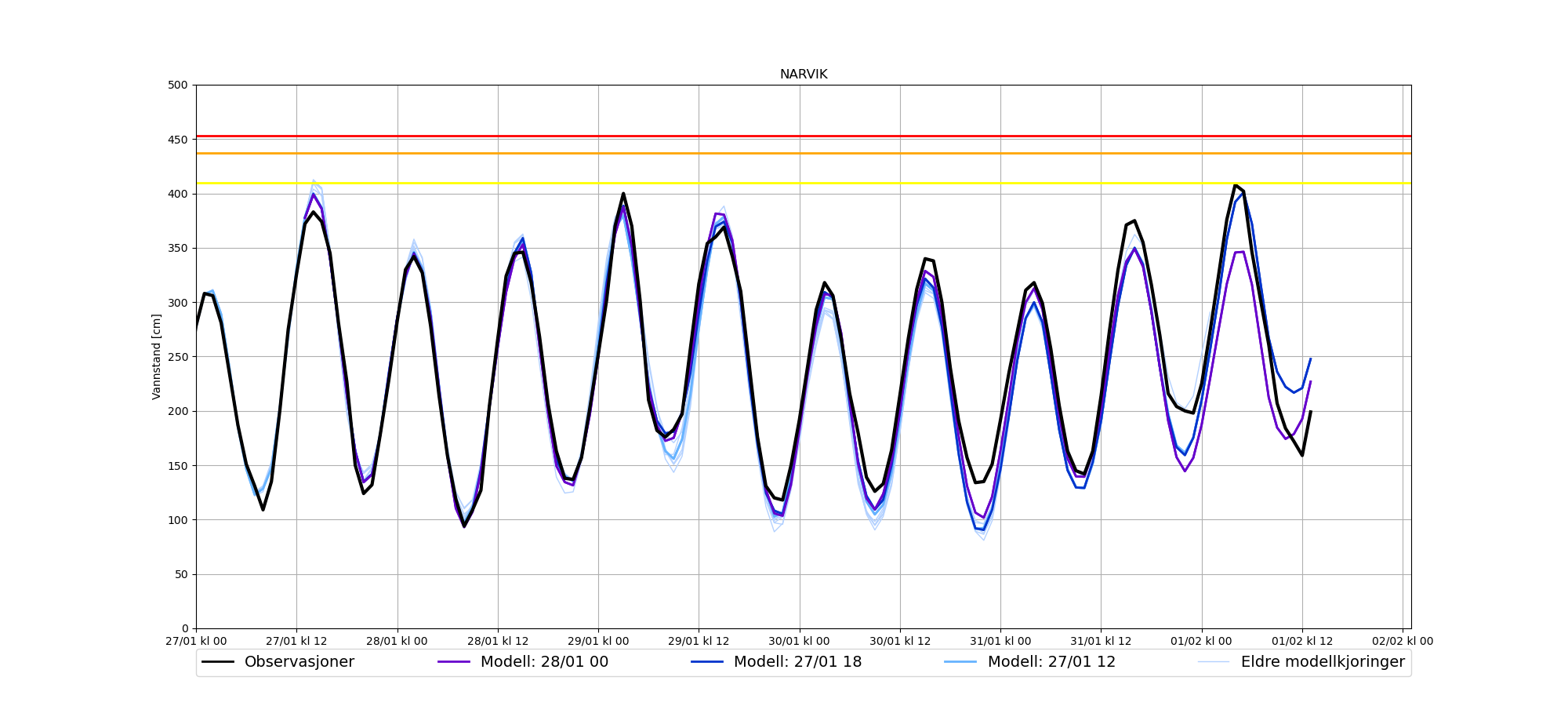Click the pale Eldre modellkjoringer line sample

coord(1214,662)
